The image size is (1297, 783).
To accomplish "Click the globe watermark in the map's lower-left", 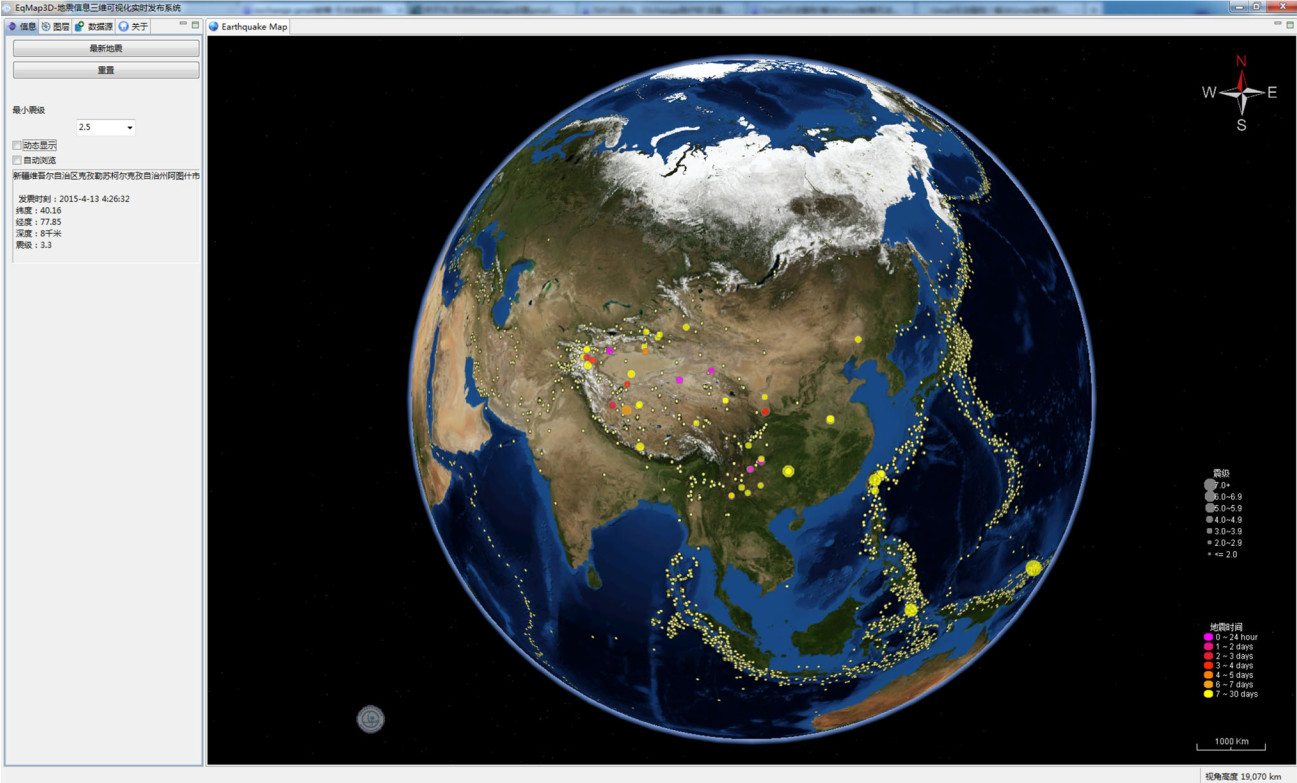I will pyautogui.click(x=370, y=720).
